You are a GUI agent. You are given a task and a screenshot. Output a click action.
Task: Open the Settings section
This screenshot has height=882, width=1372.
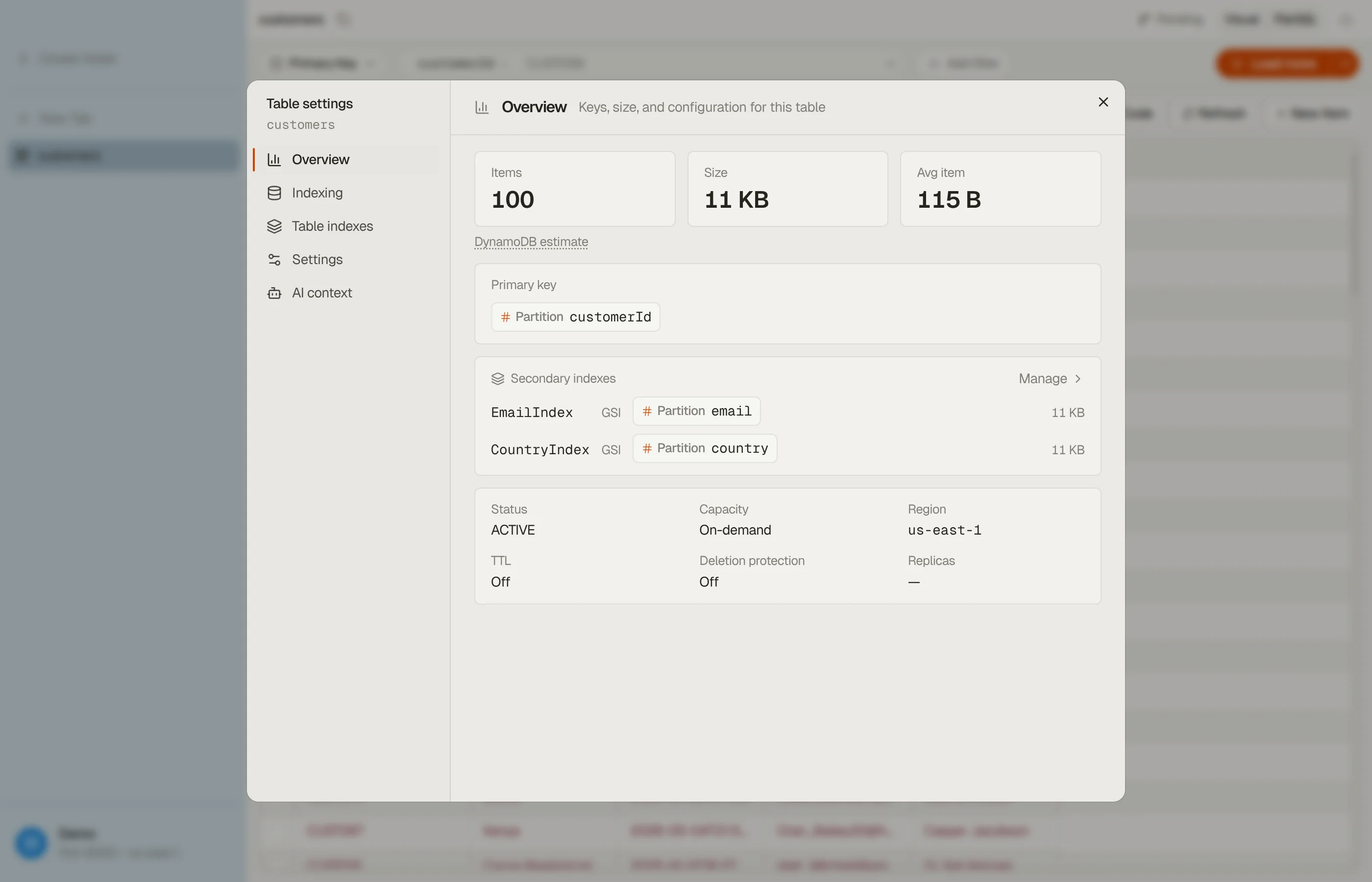[x=346, y=259]
